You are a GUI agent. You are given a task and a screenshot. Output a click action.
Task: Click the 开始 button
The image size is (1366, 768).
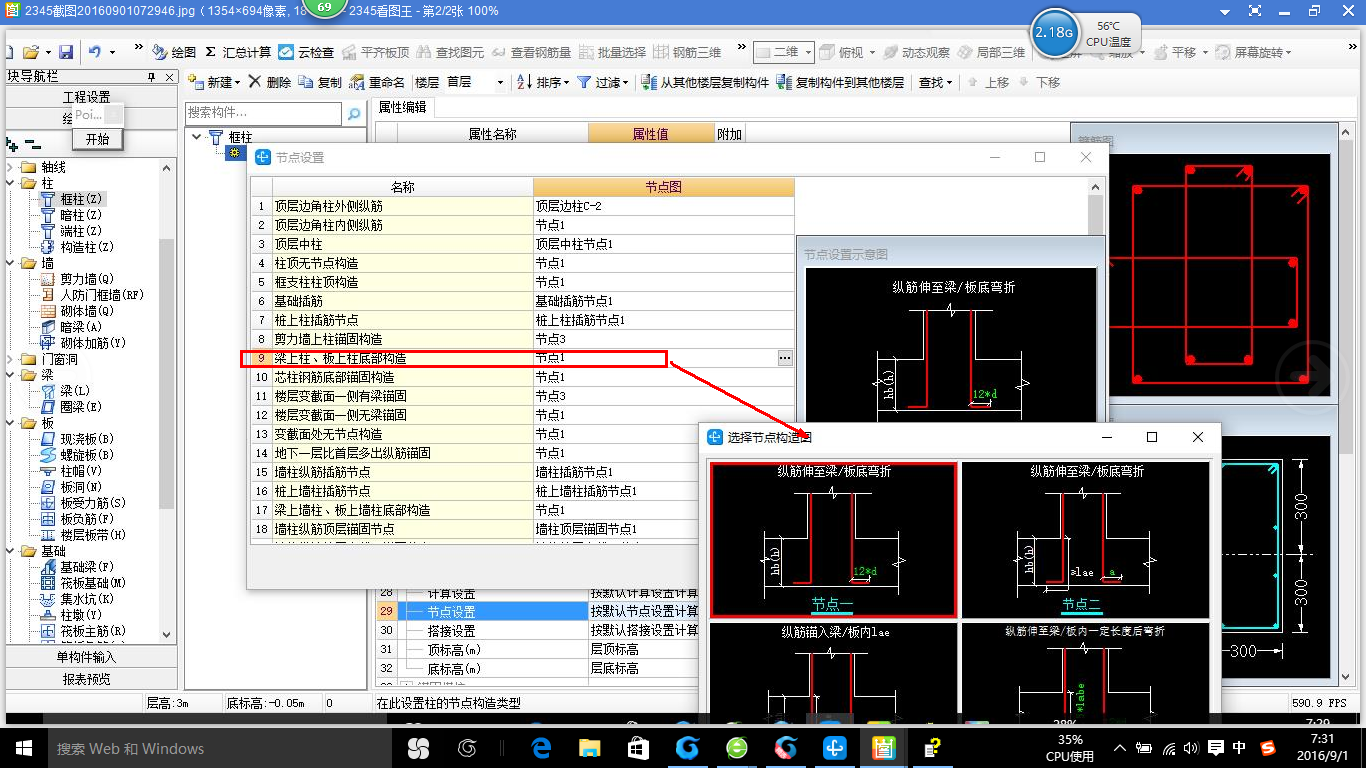[x=97, y=139]
